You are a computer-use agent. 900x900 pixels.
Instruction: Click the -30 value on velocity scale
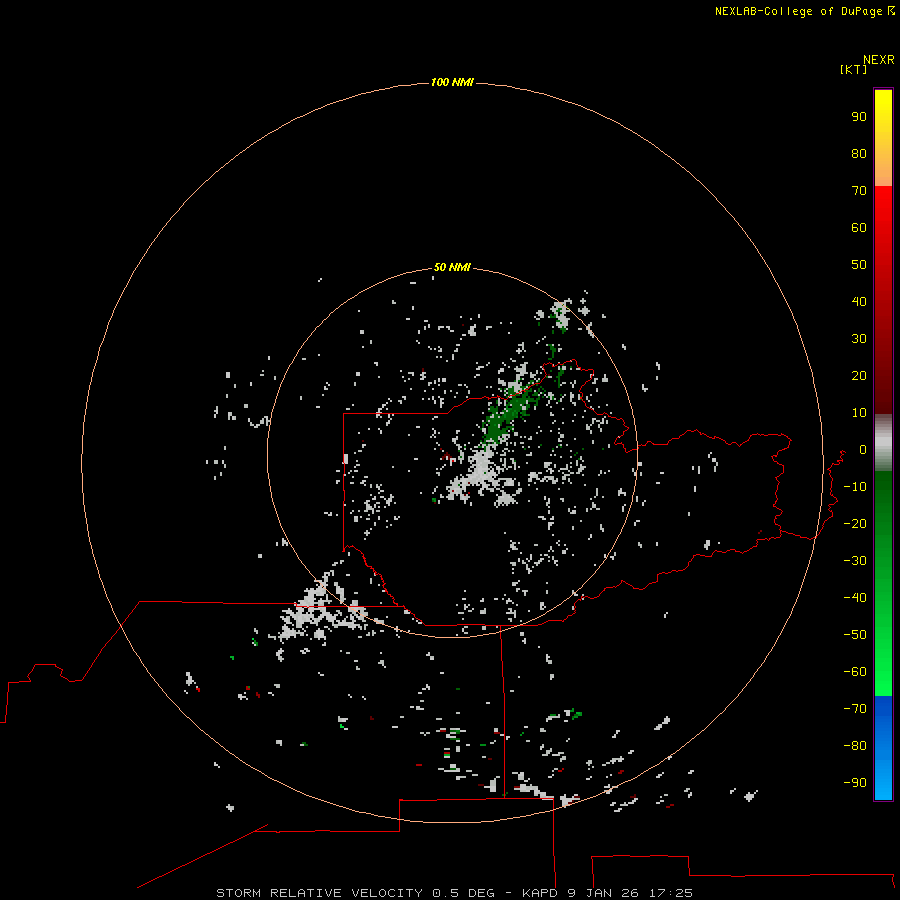tap(855, 561)
